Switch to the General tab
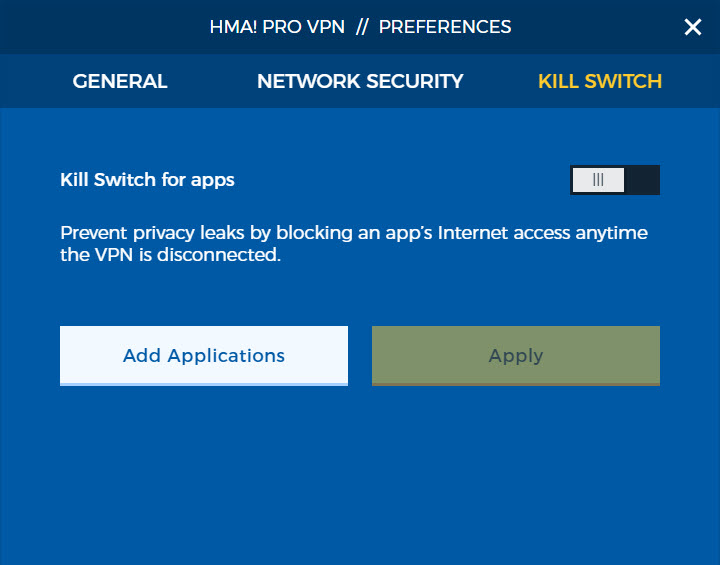720x565 pixels. click(120, 81)
